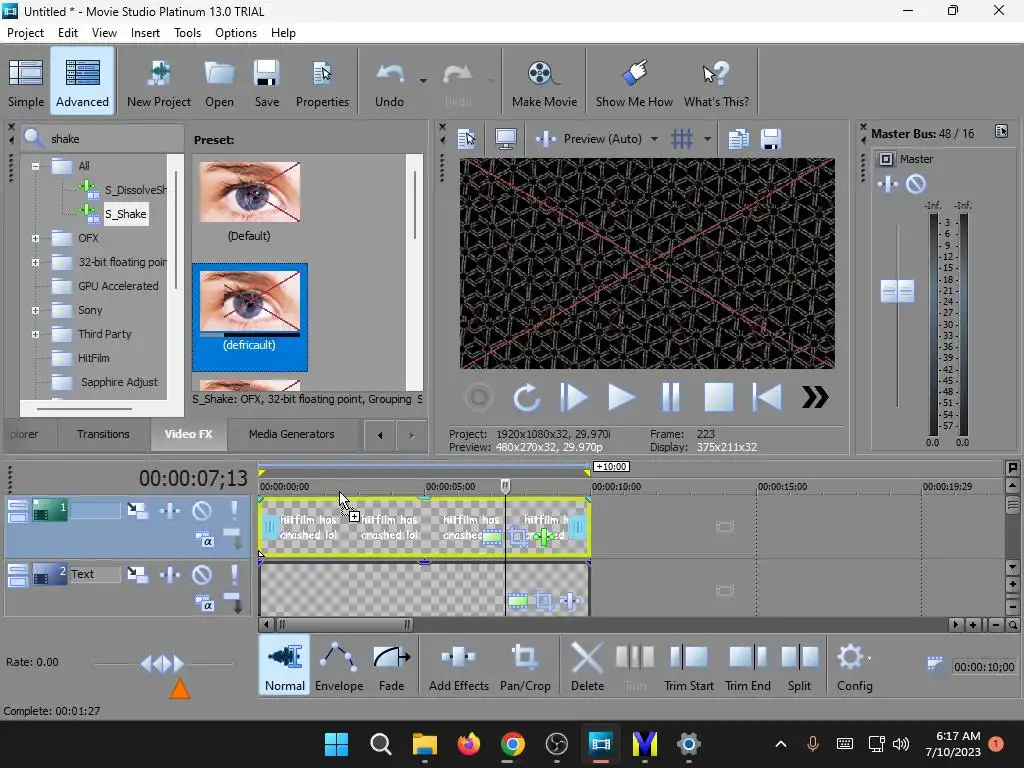Open the overlays dropdown arrow beside grid
Viewport: 1024px width, 768px height.
pyautogui.click(x=707, y=139)
